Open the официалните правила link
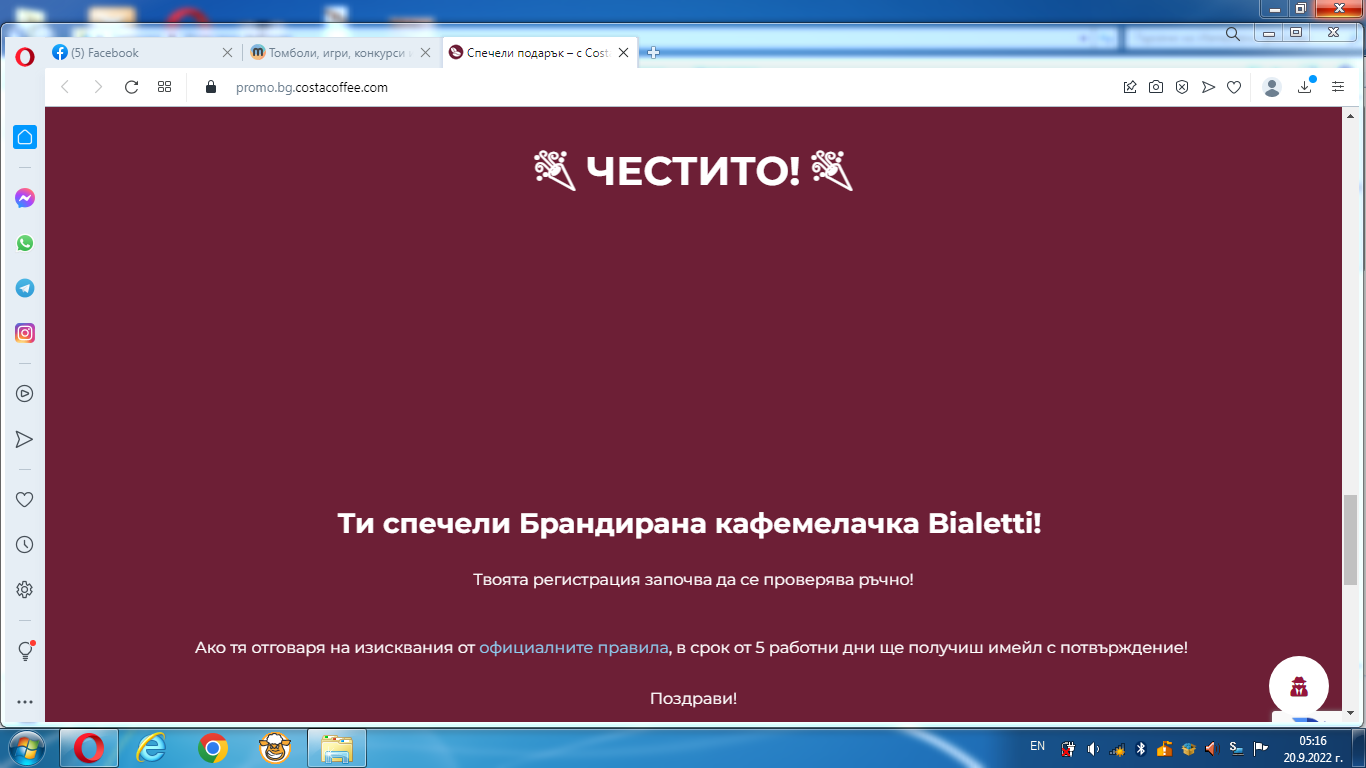This screenshot has width=1366, height=768. tap(573, 647)
